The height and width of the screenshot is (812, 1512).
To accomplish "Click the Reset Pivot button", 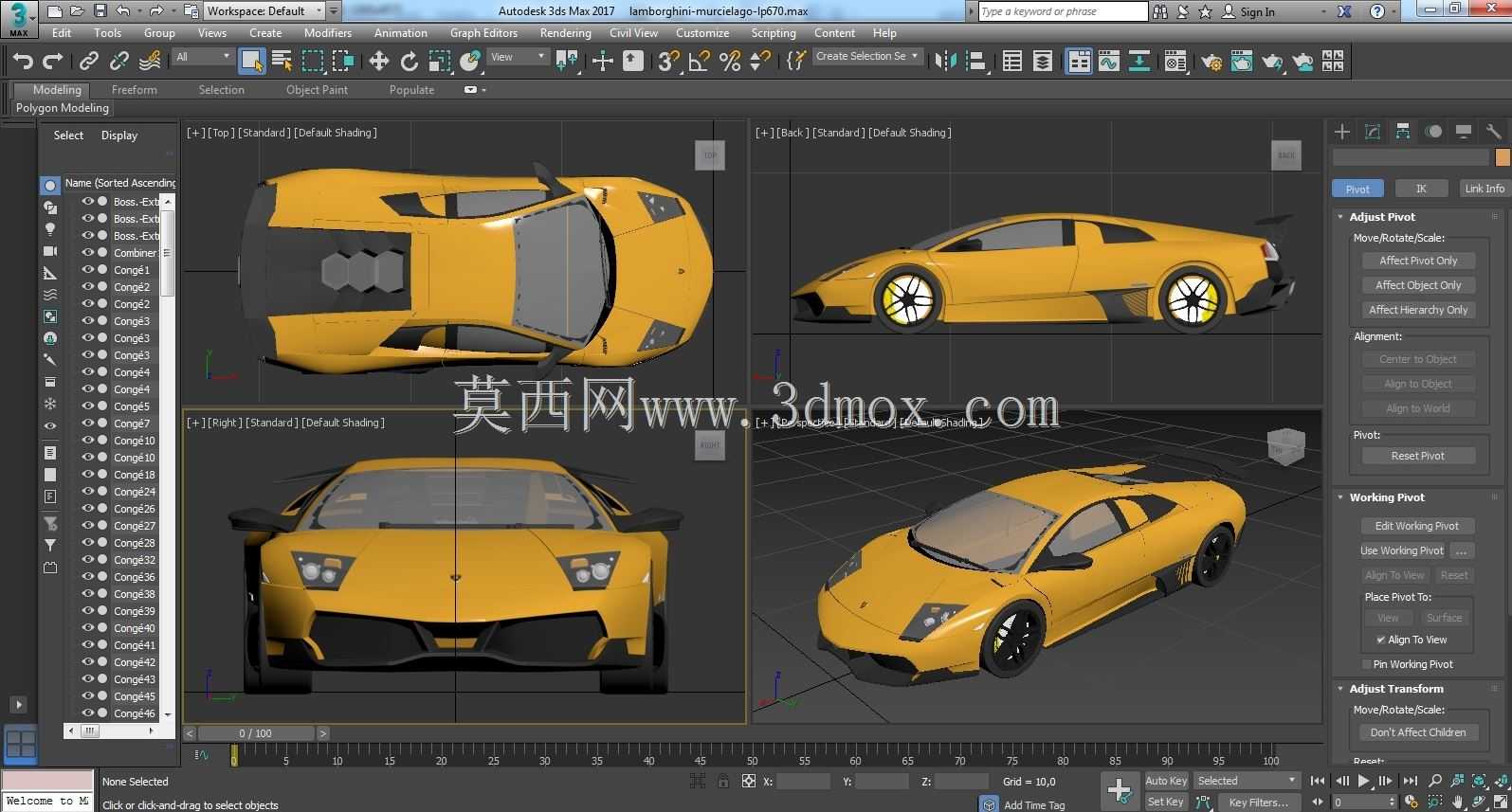I will [x=1418, y=456].
